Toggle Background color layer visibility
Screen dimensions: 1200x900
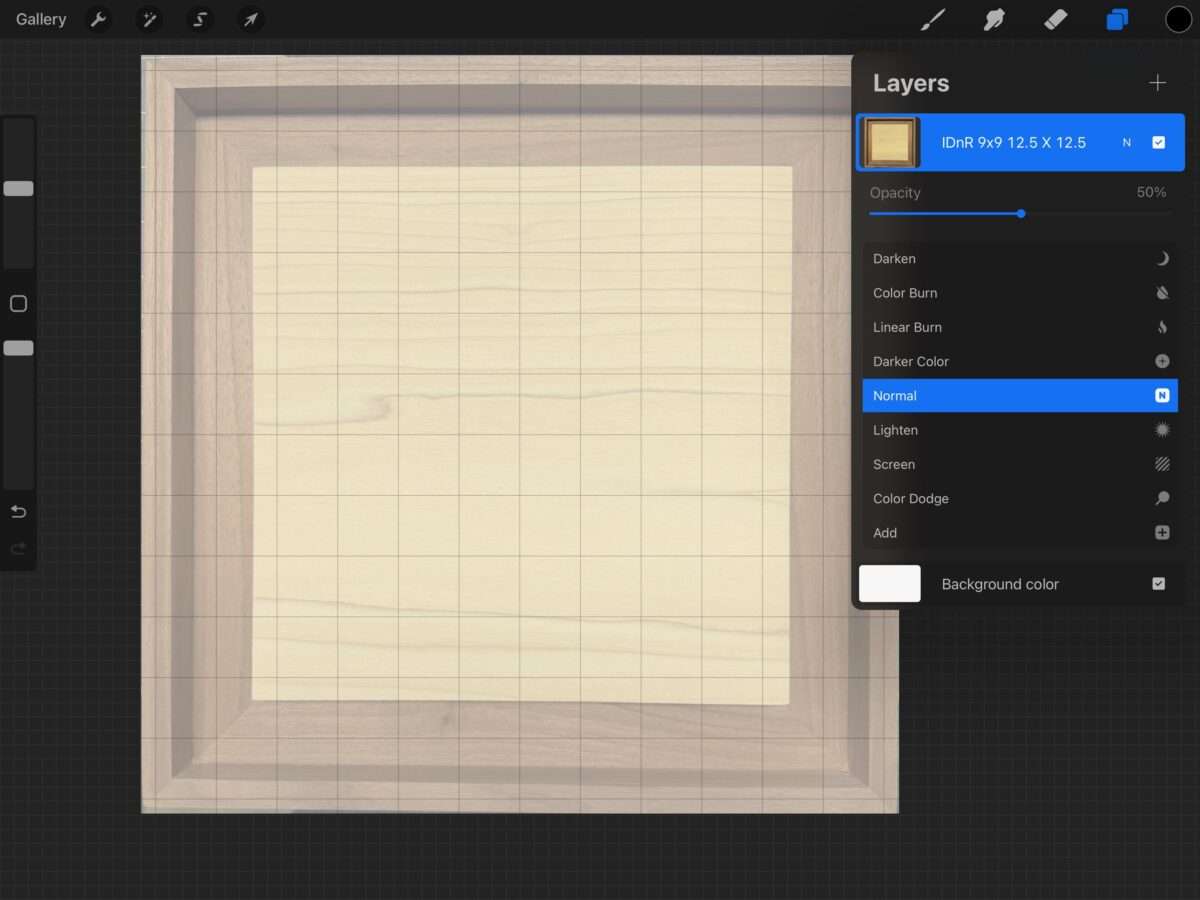pos(1158,584)
